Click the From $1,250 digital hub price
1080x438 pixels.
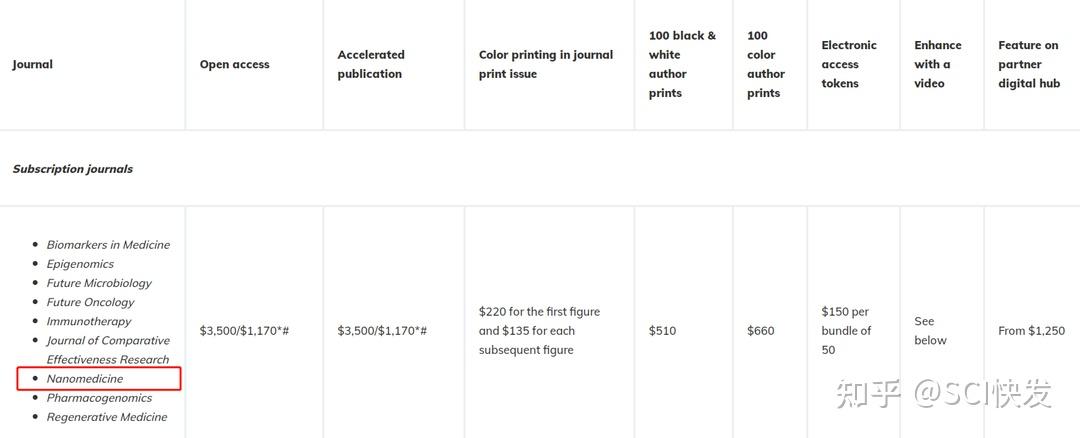coord(1032,331)
